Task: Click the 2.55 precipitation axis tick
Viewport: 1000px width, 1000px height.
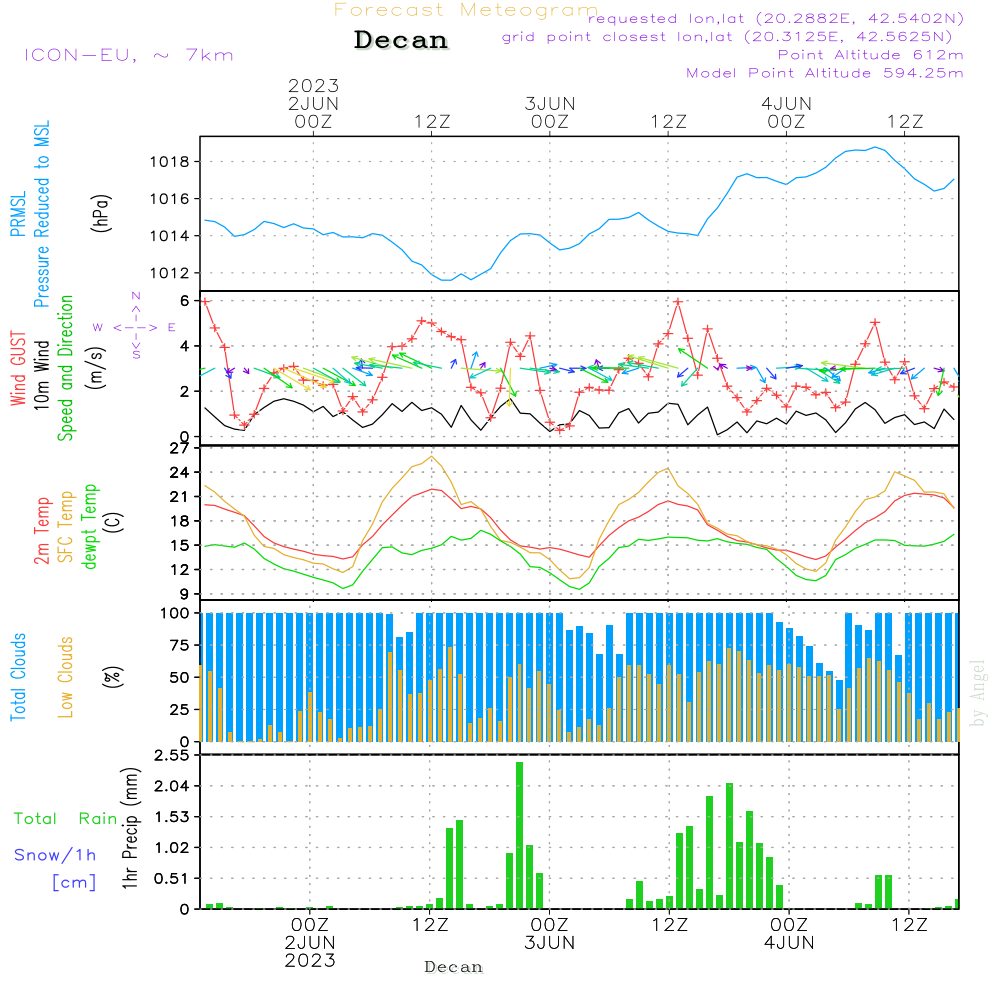Action: click(172, 755)
